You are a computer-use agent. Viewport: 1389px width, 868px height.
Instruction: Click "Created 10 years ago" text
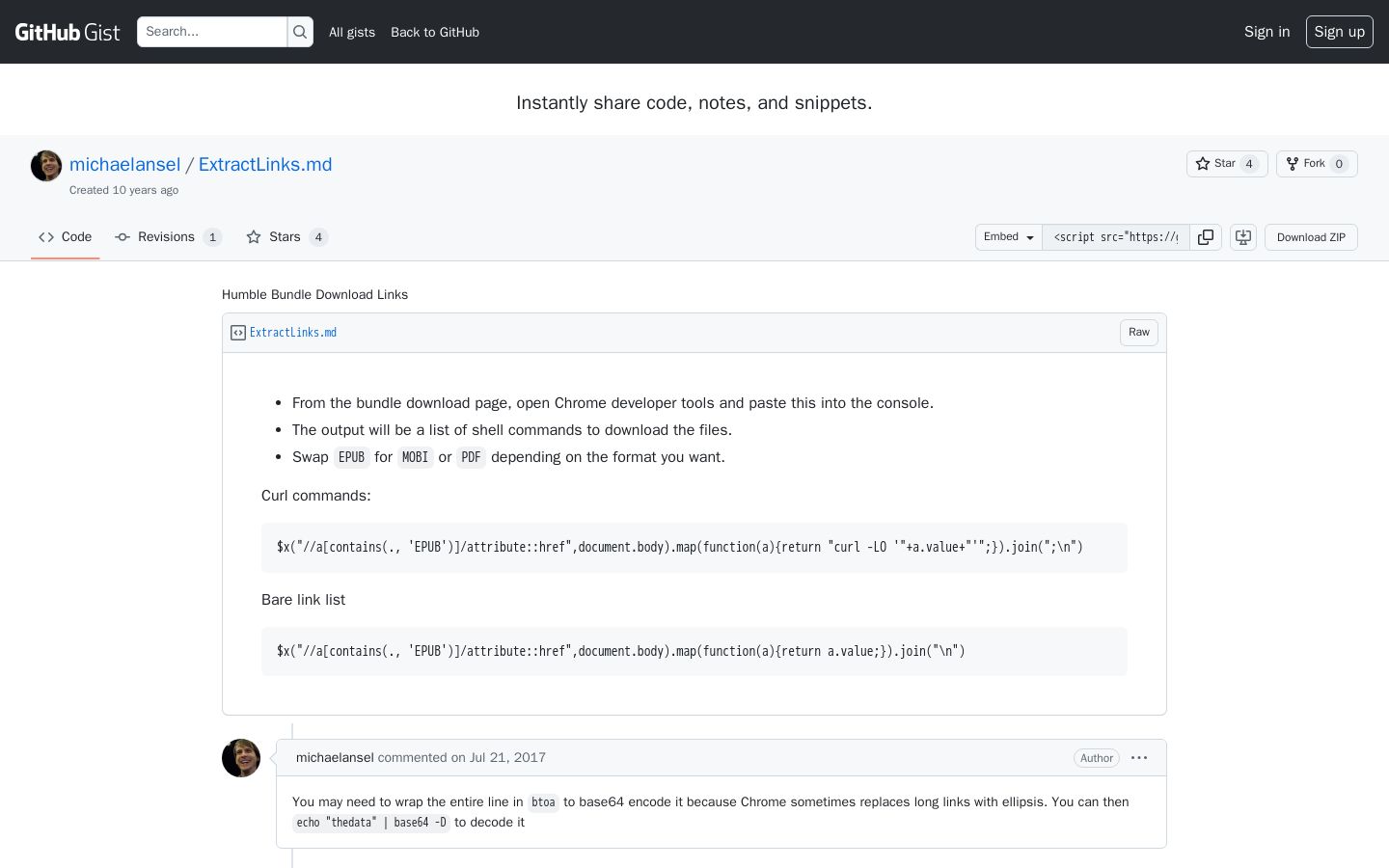click(123, 190)
